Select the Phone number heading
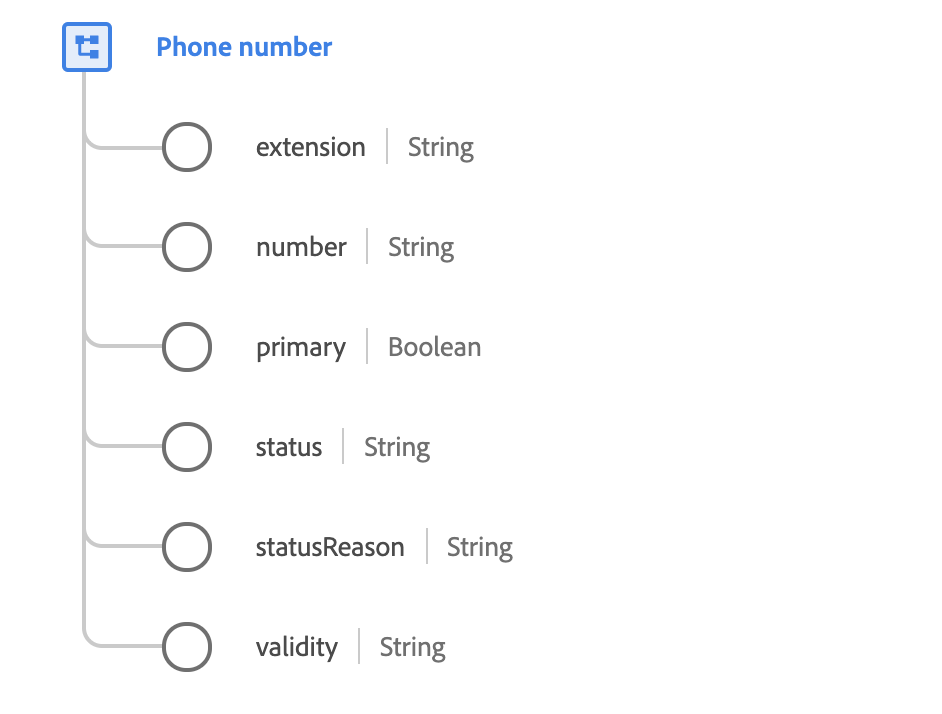The width and height of the screenshot is (942, 714). pyautogui.click(x=244, y=47)
